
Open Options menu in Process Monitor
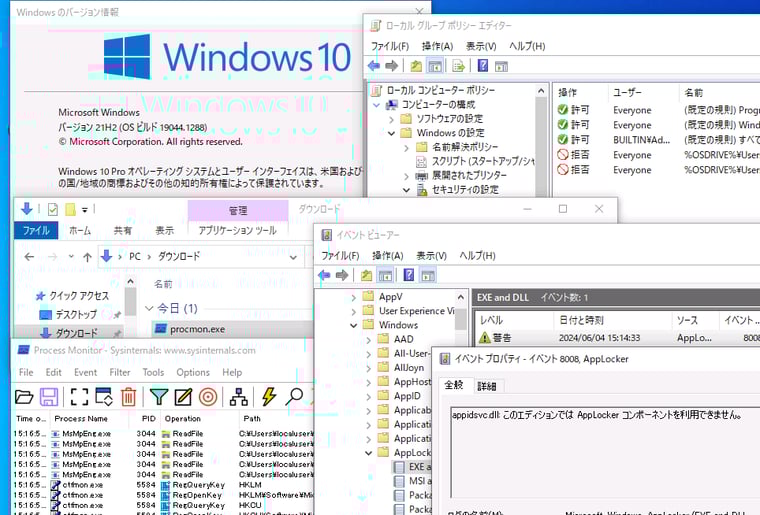[193, 372]
